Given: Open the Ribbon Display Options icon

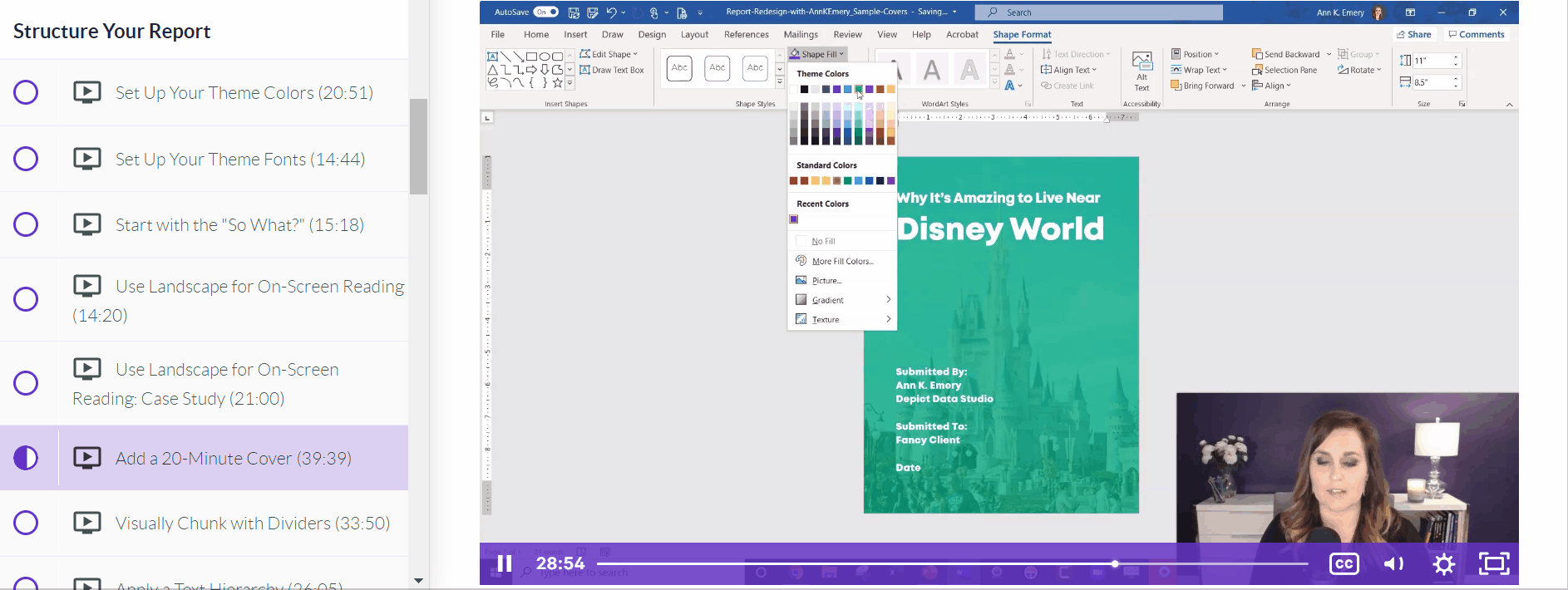Looking at the screenshot, I should click(1410, 12).
